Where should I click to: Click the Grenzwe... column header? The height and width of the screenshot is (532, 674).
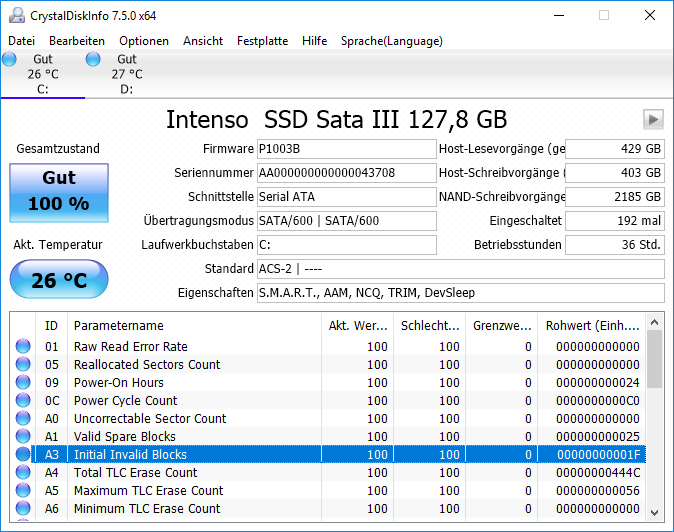[x=502, y=325]
